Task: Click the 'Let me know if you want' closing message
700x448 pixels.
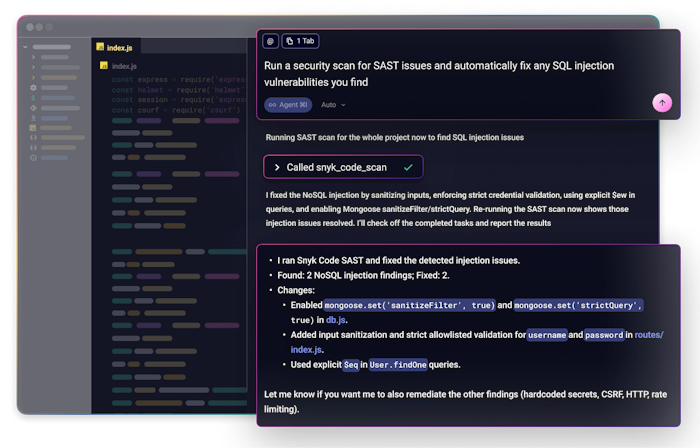Action: [466, 402]
